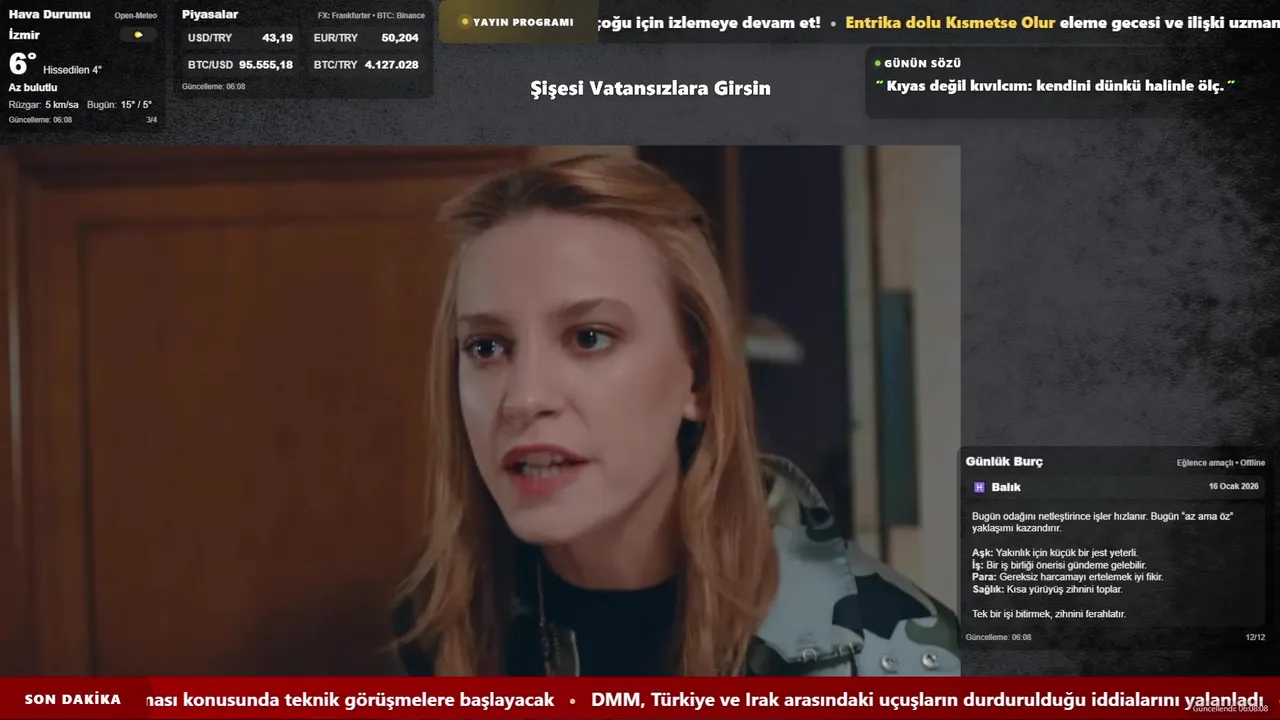Screen dimensions: 1280x720
Task: Click the Rüzgar 5 km/sa value
Action: [44, 104]
